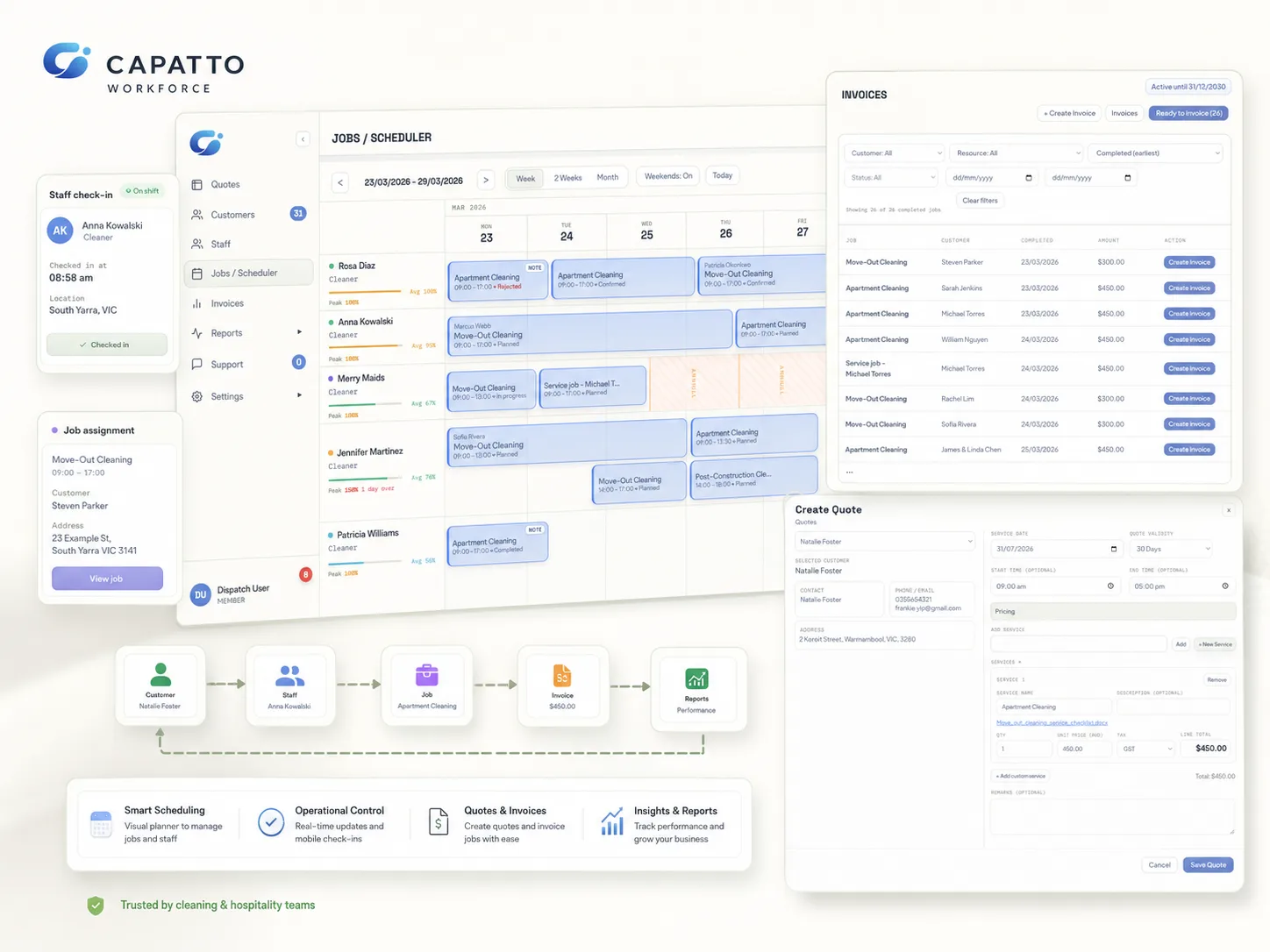This screenshot has height=952, width=1270.
Task: Open the 30 Days quote validity dropdown
Action: pyautogui.click(x=1171, y=549)
